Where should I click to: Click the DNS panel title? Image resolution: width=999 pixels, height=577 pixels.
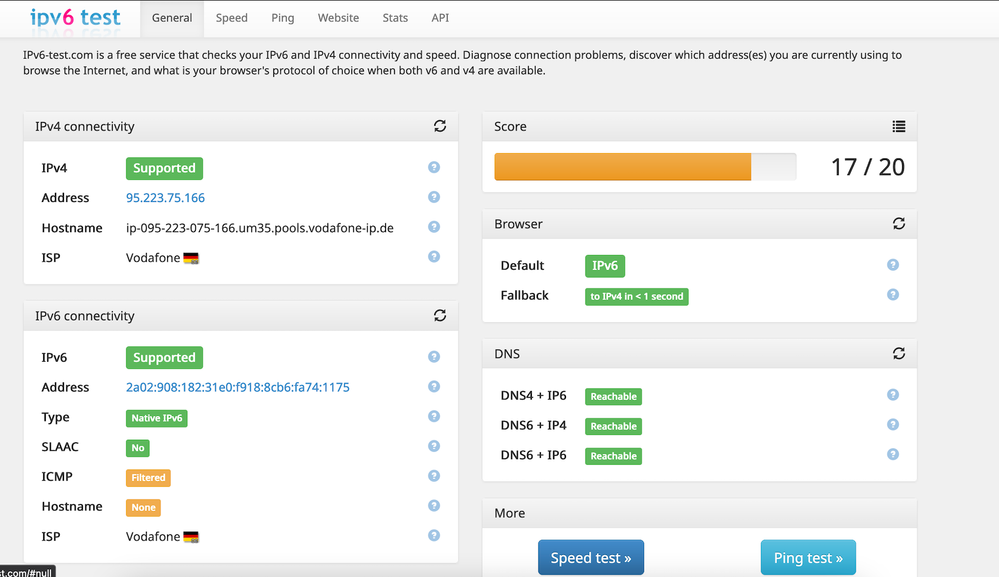point(507,354)
